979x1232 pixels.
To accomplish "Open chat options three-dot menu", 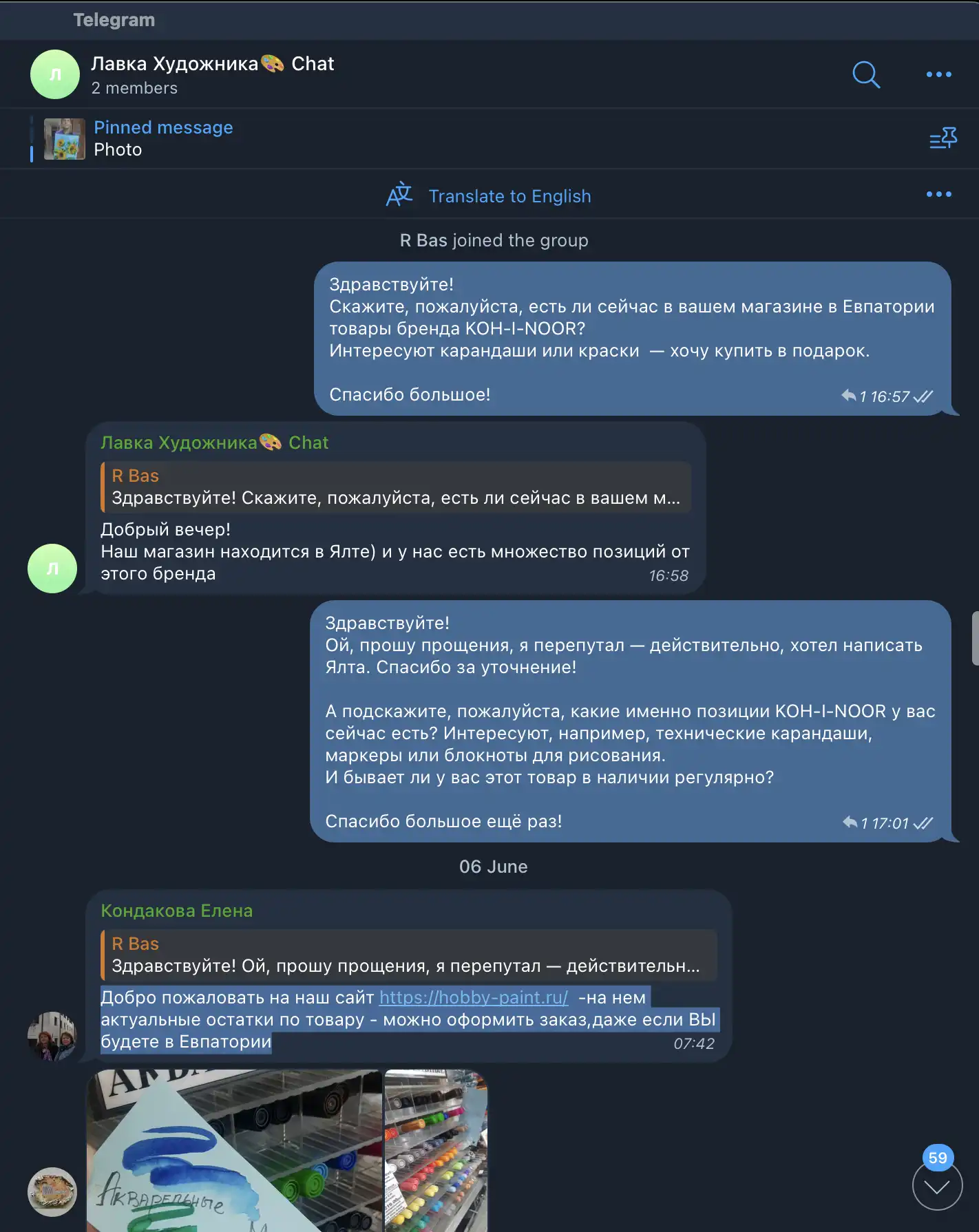I will [x=938, y=74].
